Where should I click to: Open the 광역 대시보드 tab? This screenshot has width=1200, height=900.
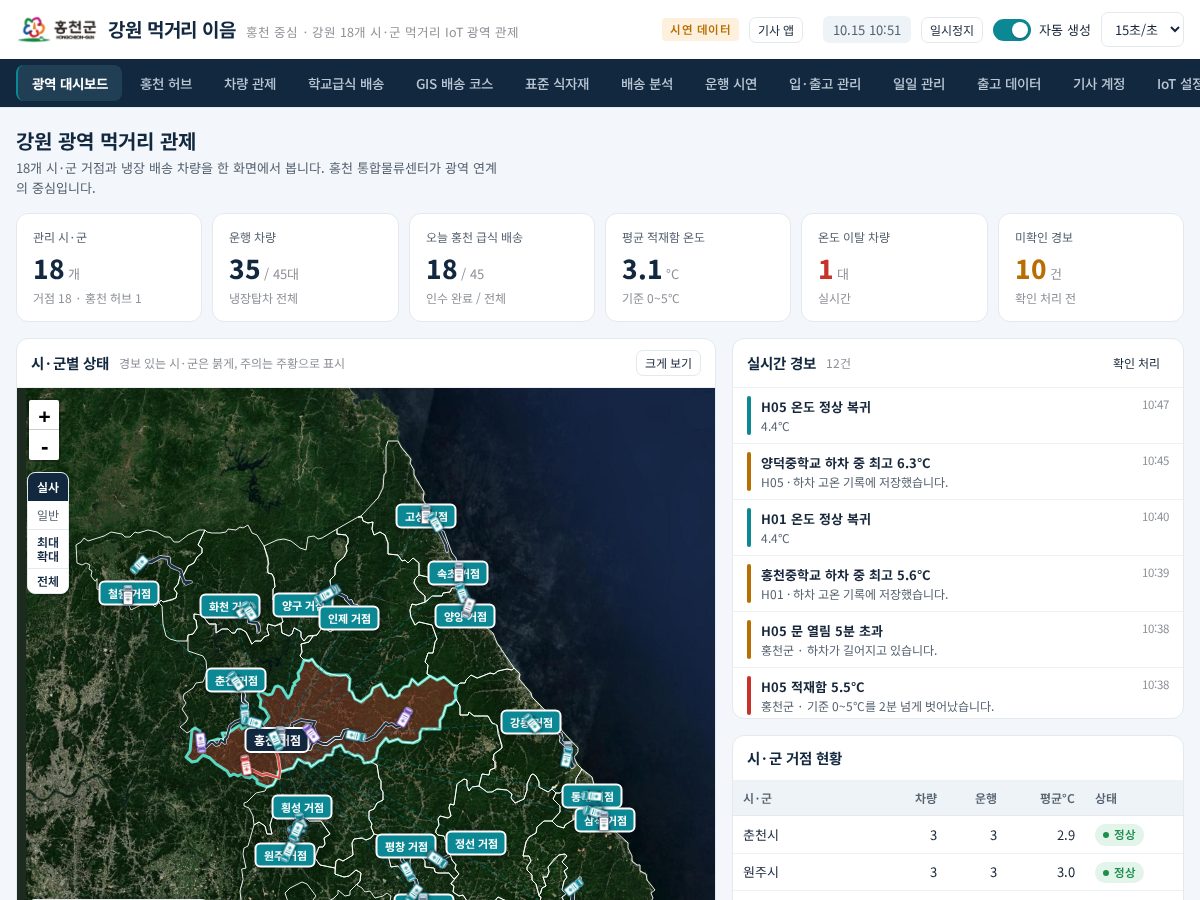(x=69, y=84)
